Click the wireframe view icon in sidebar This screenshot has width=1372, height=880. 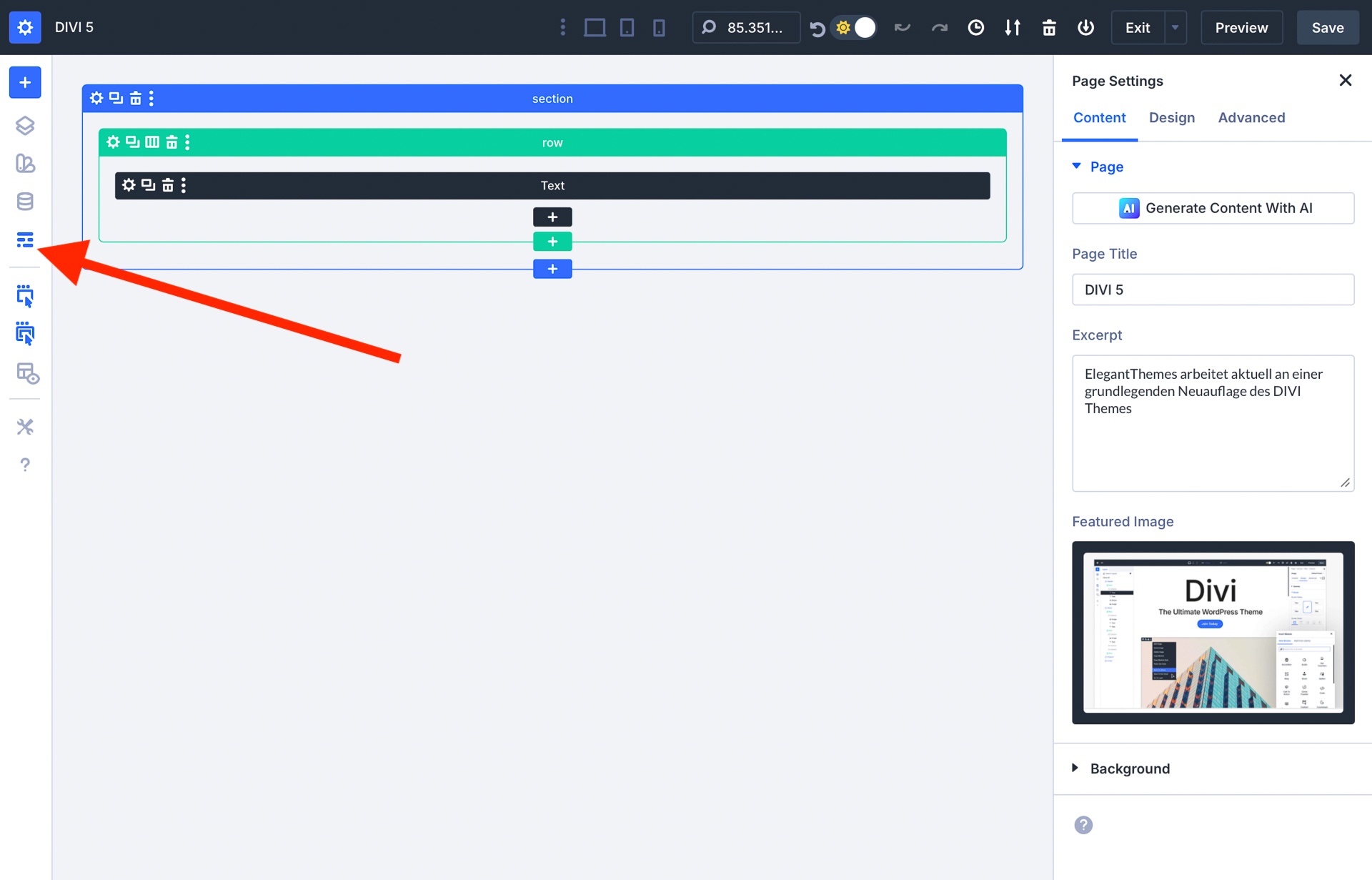pos(25,239)
